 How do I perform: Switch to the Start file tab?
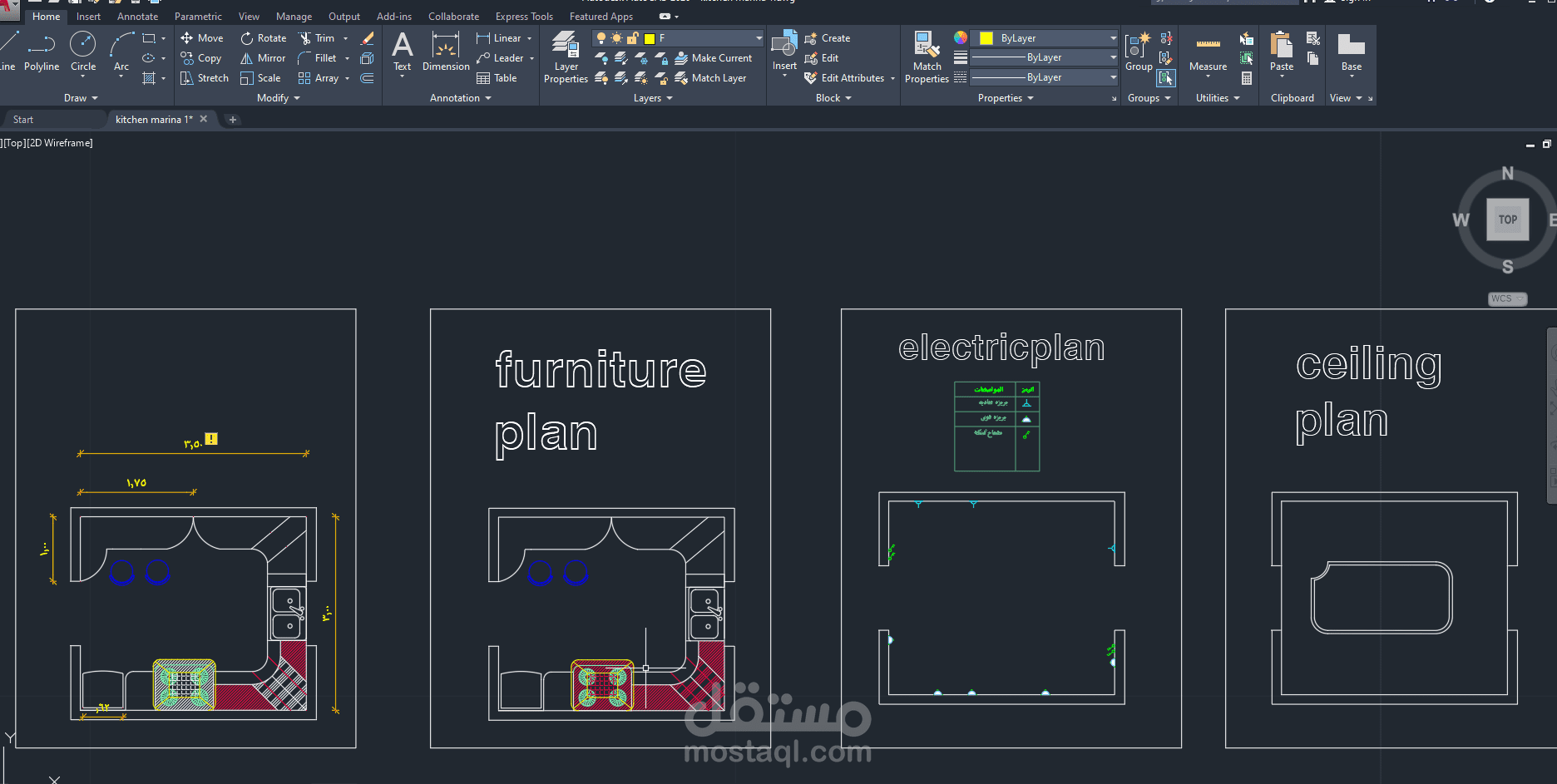click(x=23, y=120)
